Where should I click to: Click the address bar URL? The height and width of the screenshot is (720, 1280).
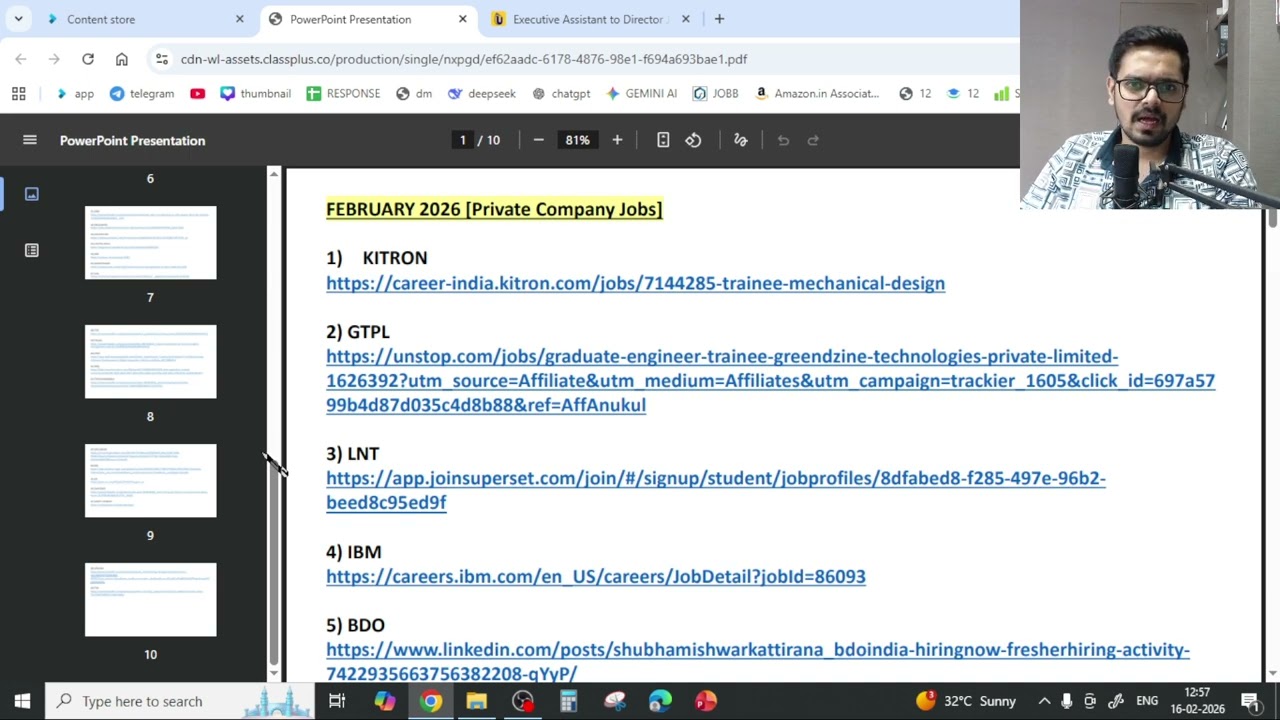coord(464,59)
